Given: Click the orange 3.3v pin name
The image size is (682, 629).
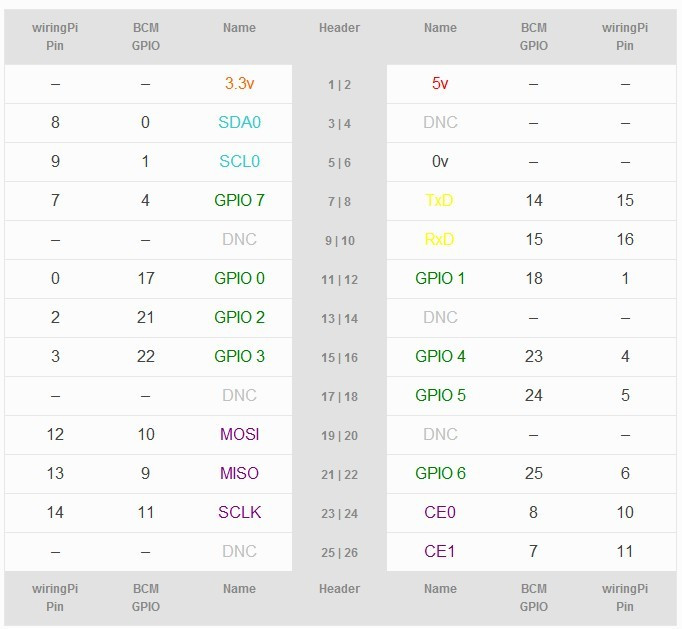Looking at the screenshot, I should [239, 83].
